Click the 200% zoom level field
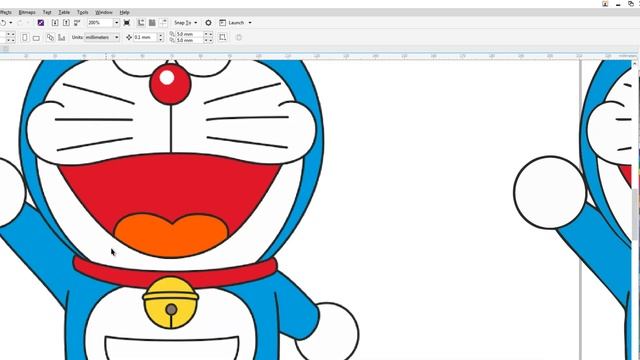This screenshot has width=640, height=360. pos(100,23)
